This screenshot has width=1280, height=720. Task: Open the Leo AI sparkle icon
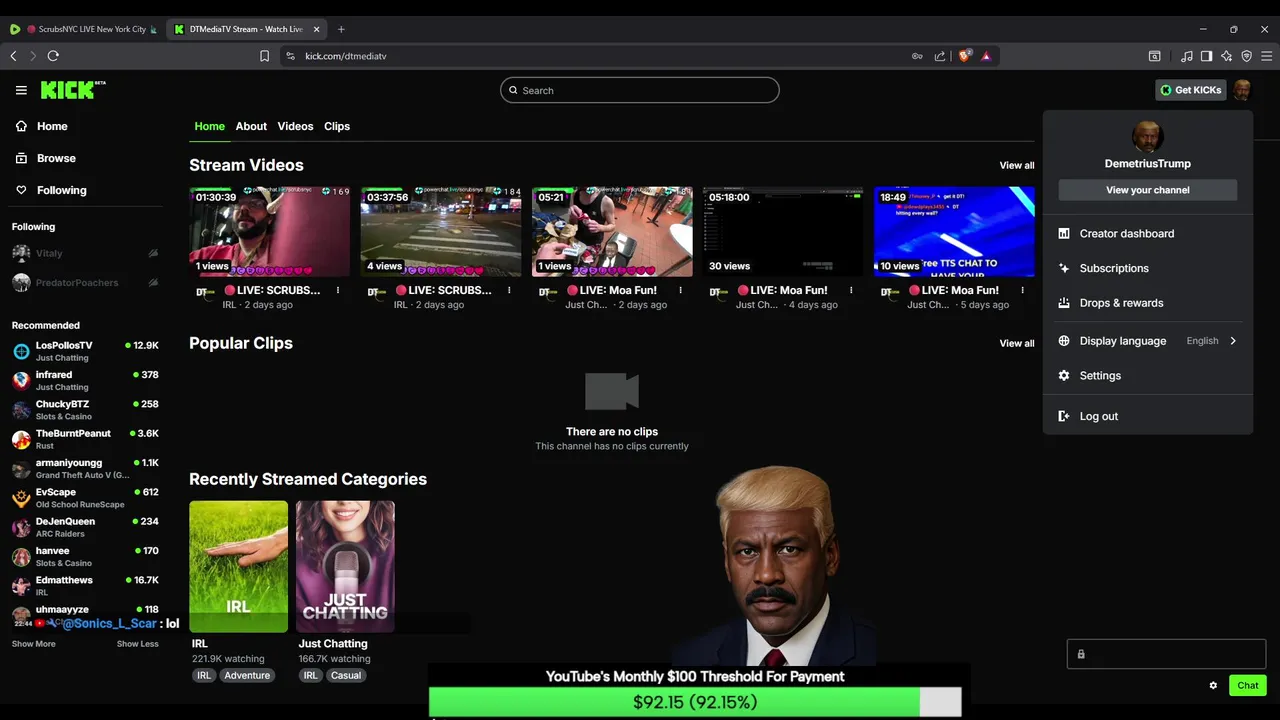[x=1227, y=56]
